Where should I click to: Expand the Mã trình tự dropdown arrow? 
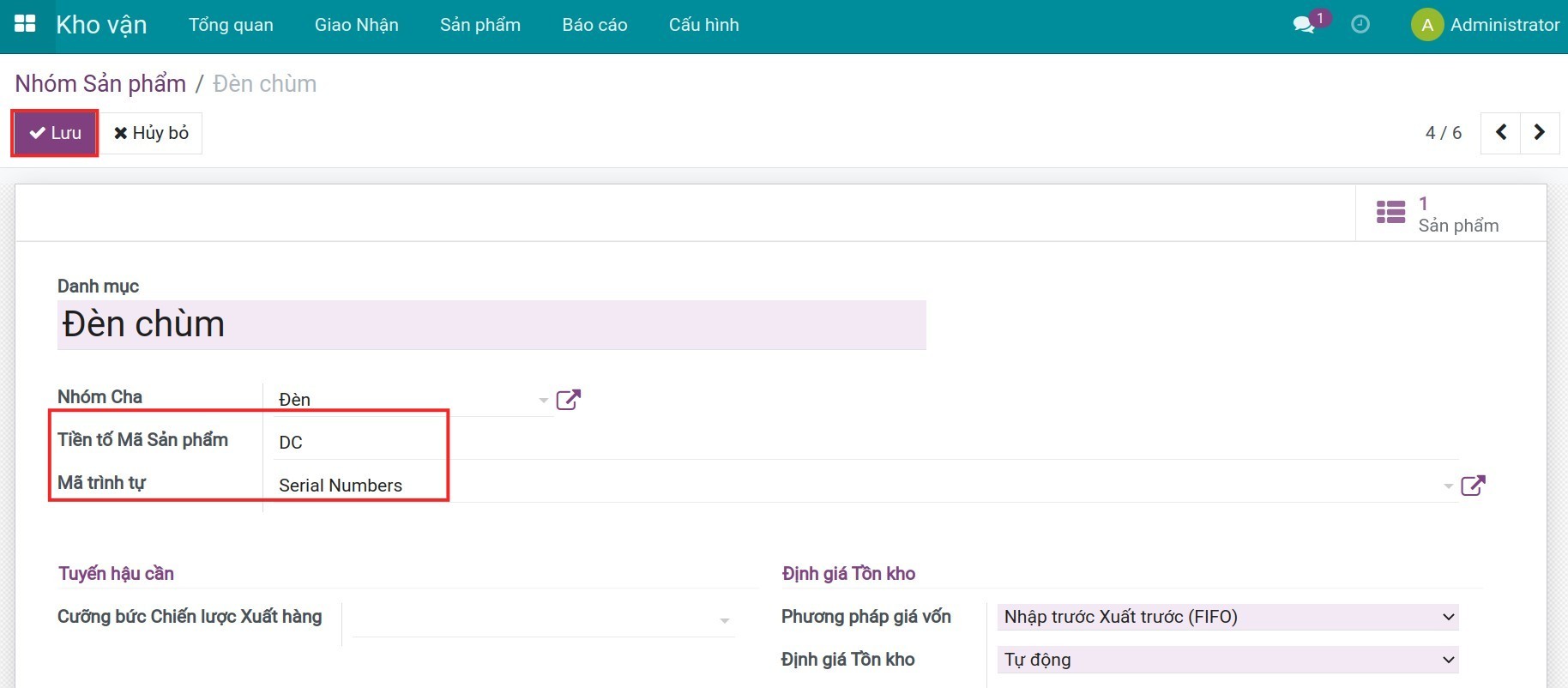[1448, 486]
